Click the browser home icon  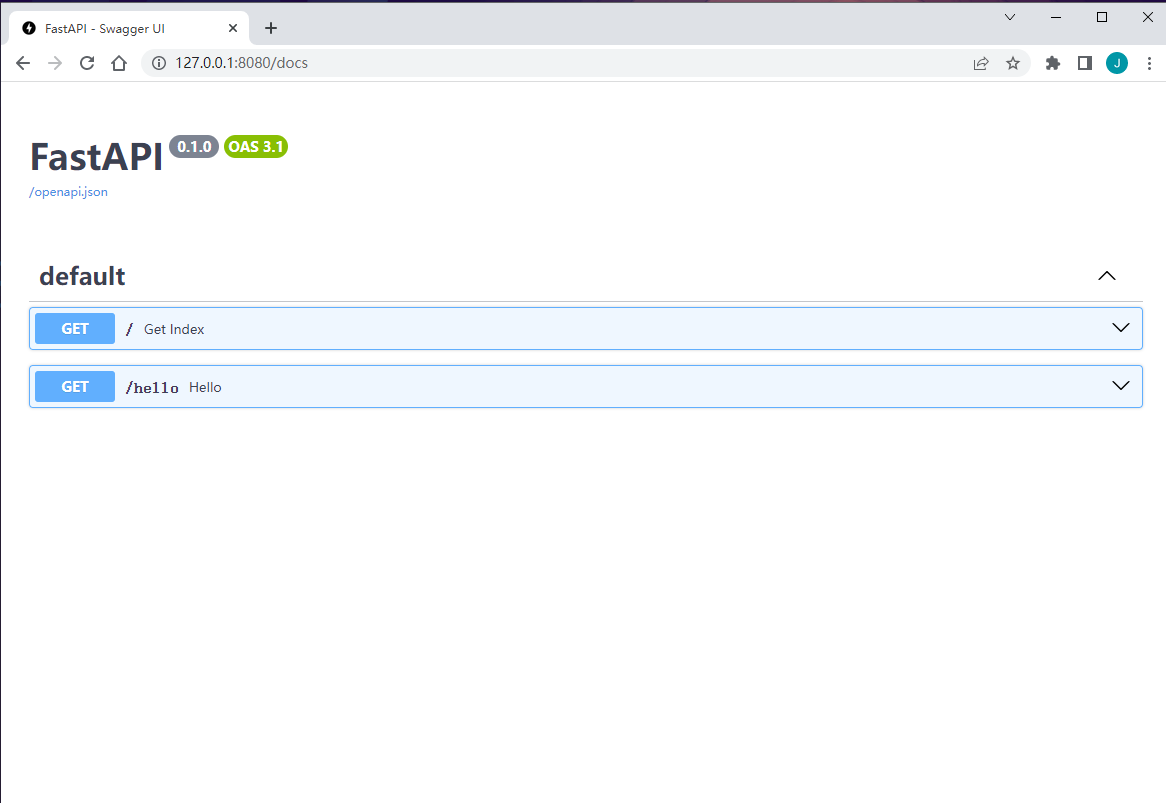click(x=119, y=62)
